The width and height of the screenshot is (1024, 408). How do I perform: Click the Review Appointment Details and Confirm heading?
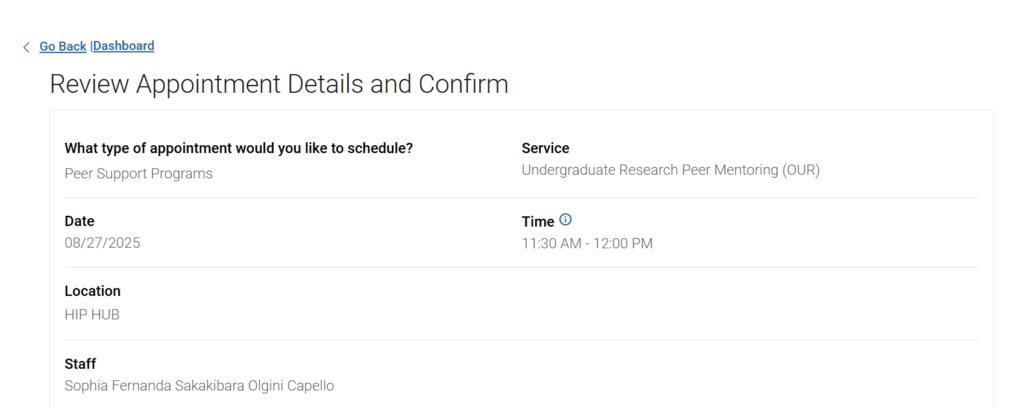279,84
